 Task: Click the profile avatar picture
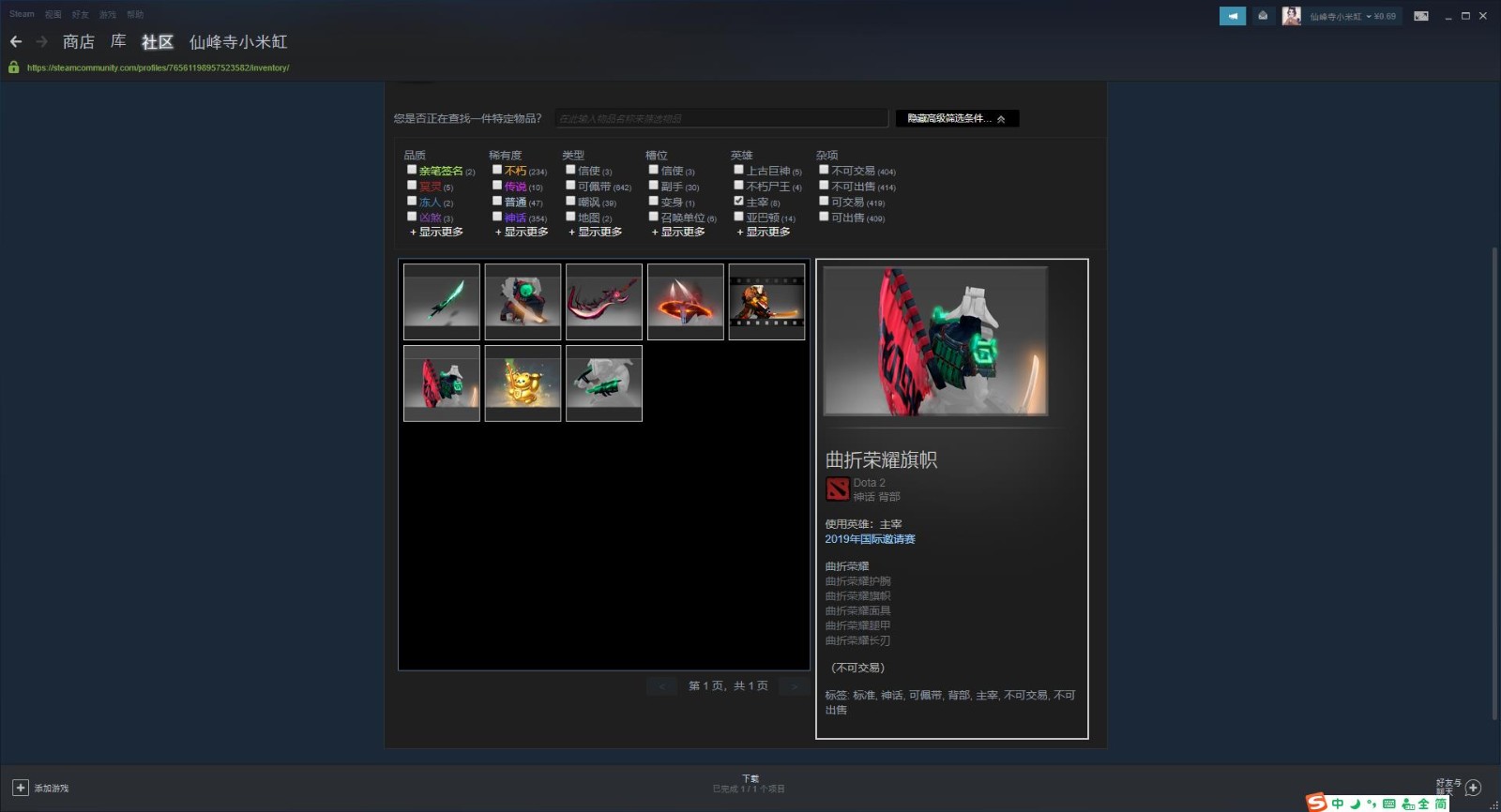click(1292, 16)
